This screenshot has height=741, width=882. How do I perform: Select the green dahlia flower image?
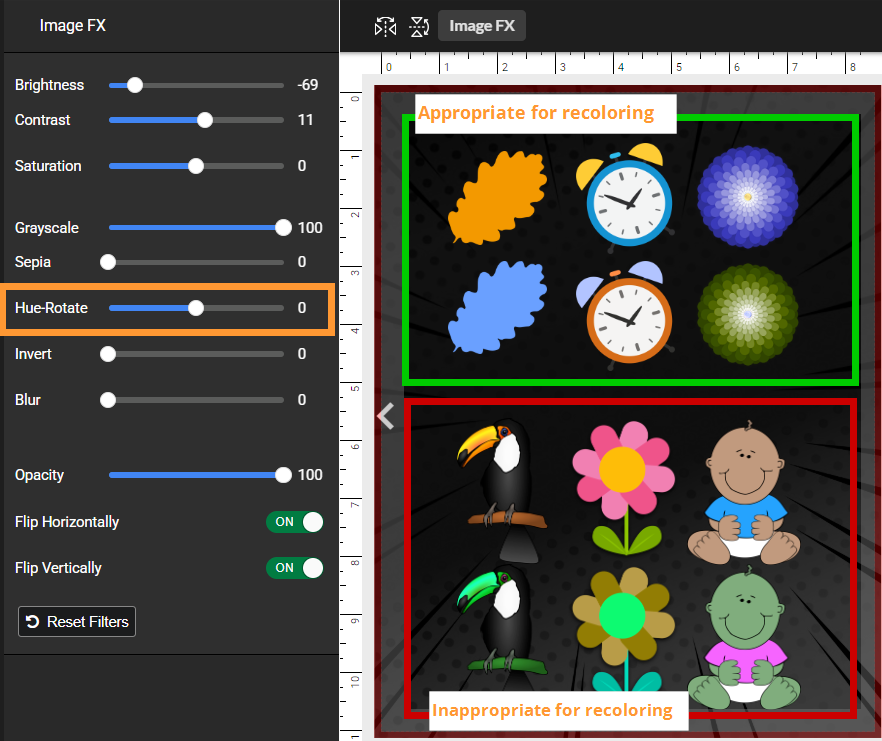point(748,315)
